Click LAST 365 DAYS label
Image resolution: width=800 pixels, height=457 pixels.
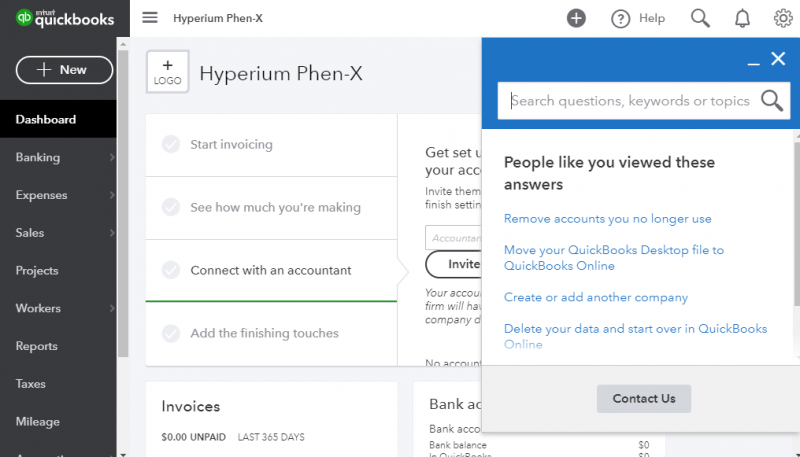click(x=271, y=437)
